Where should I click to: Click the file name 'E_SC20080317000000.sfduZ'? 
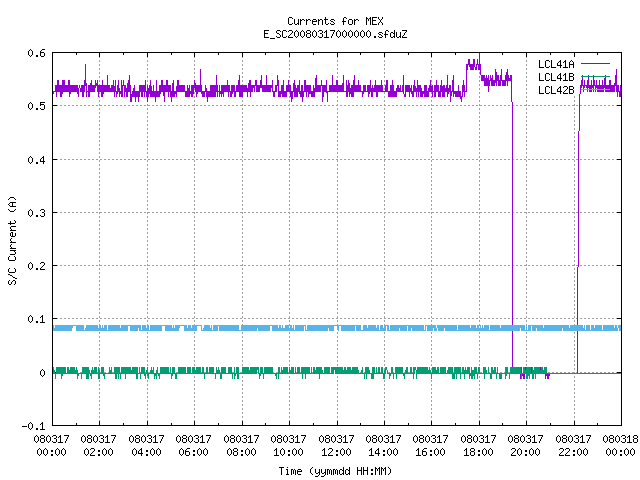(x=335, y=34)
